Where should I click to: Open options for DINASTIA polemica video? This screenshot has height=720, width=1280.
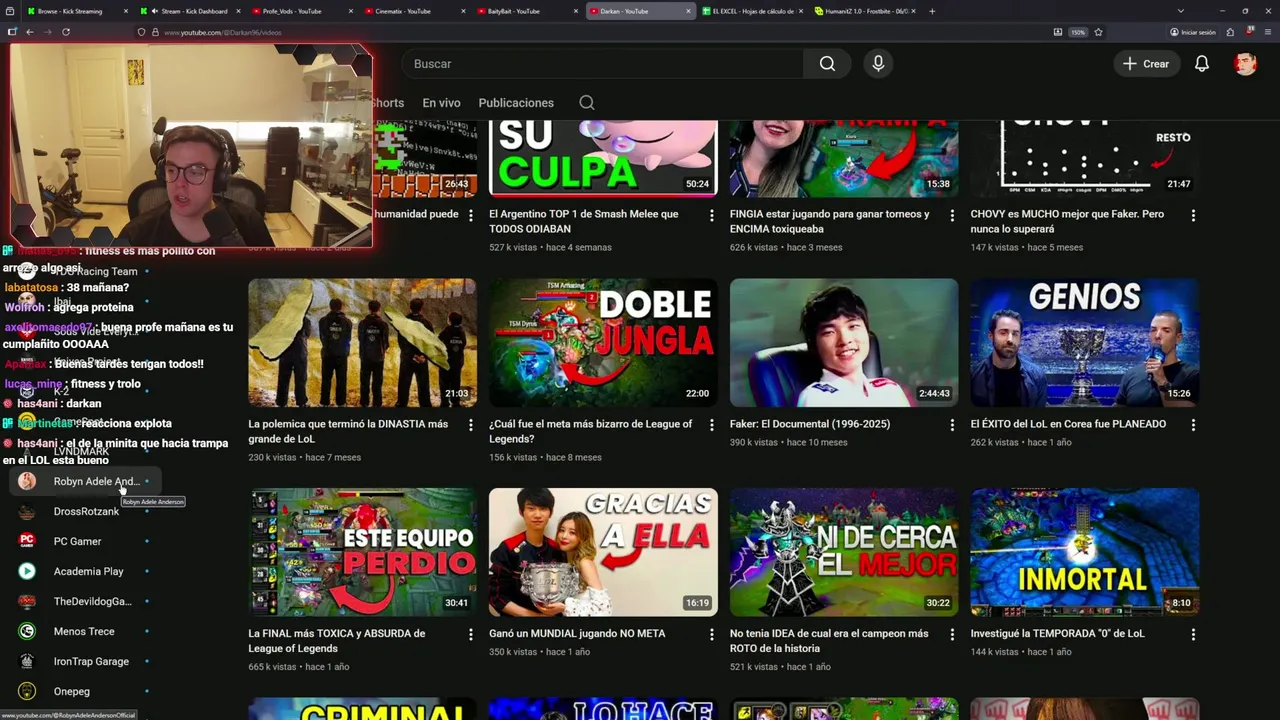pyautogui.click(x=471, y=425)
